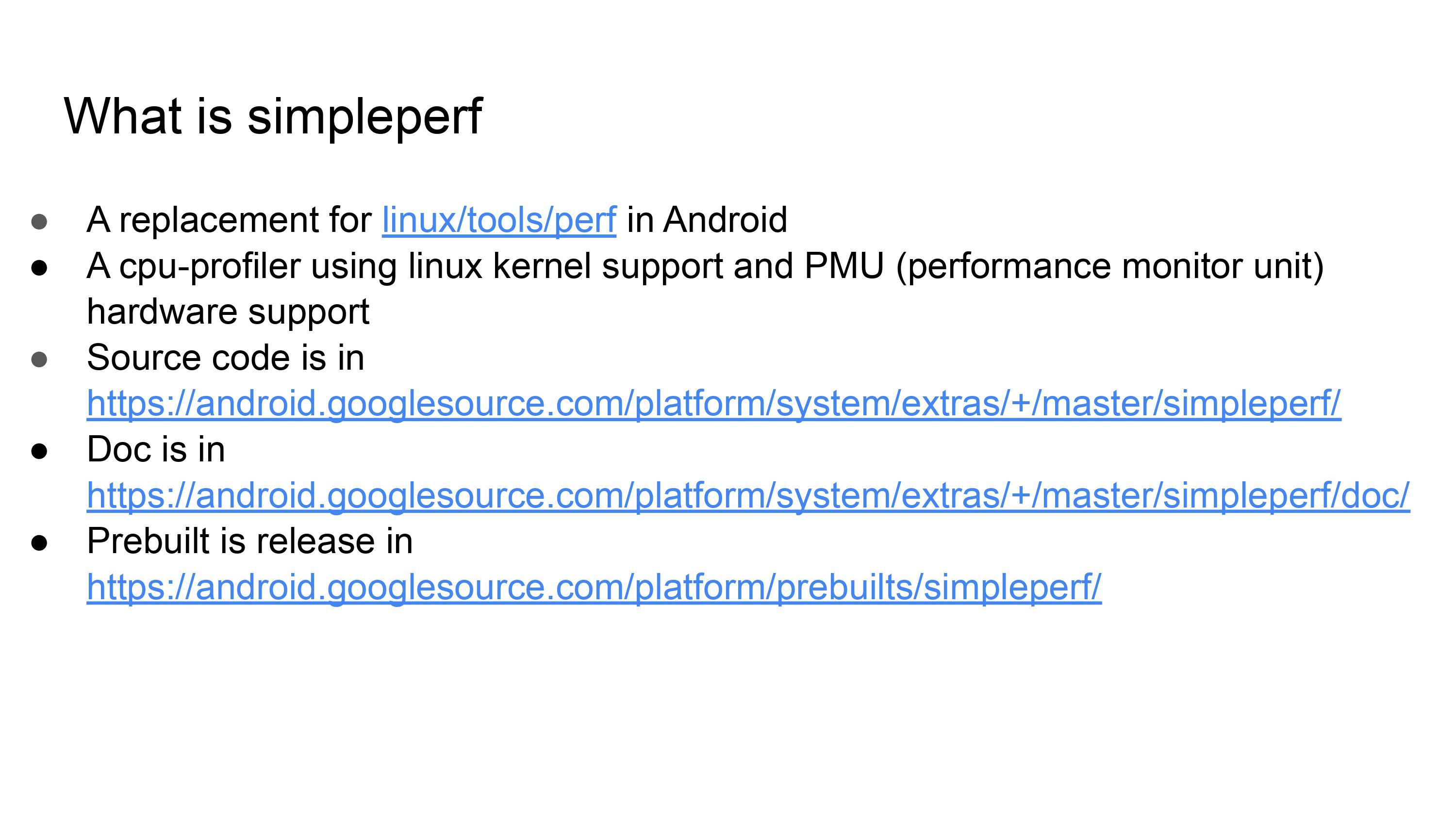Visit the platform/prebuilts/simpleperf/ link
The width and height of the screenshot is (1456, 819).
point(594,587)
